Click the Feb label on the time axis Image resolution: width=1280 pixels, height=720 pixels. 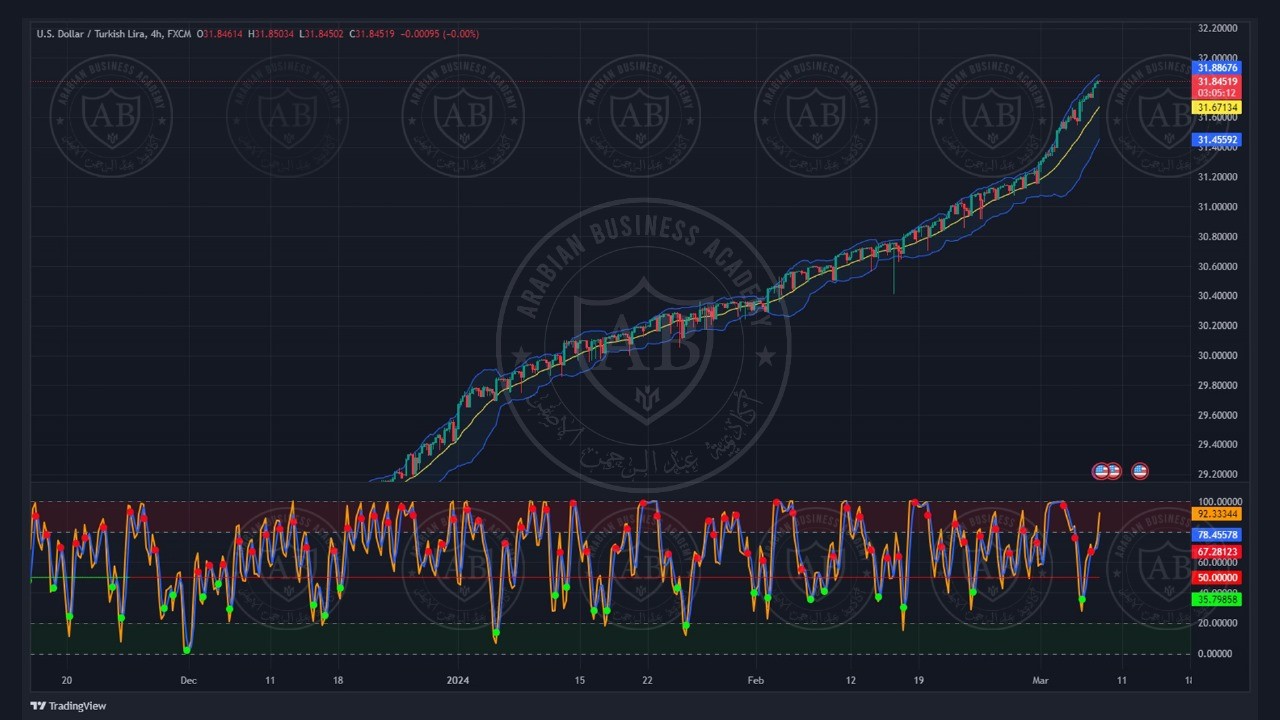coord(755,681)
